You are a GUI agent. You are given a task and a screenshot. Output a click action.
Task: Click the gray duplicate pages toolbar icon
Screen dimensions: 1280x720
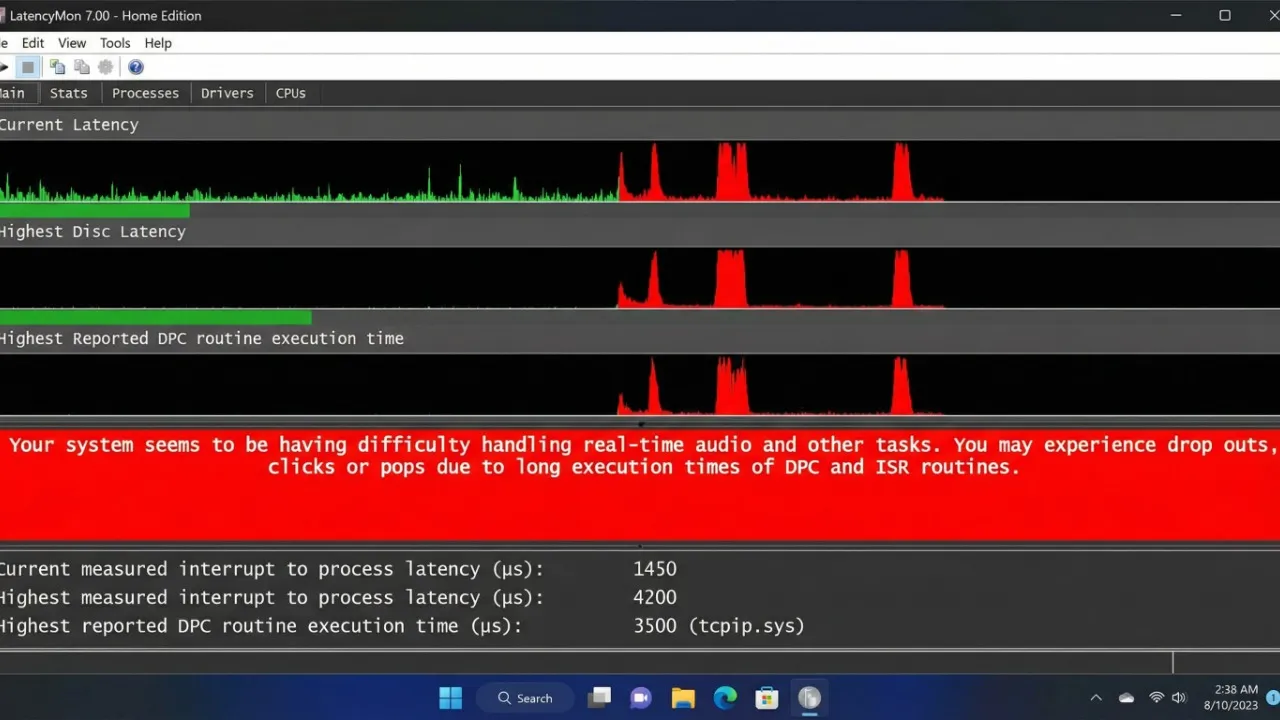click(x=82, y=67)
